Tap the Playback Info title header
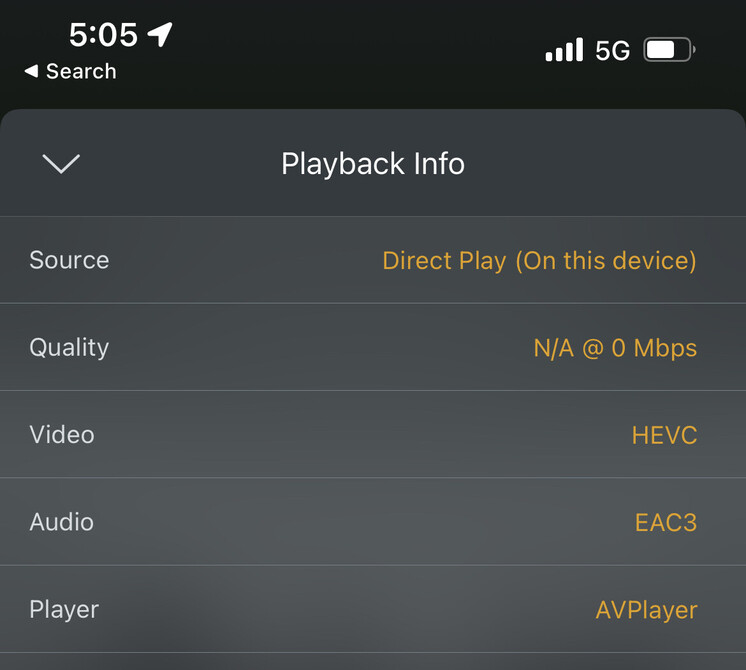The width and height of the screenshot is (746, 670). click(x=373, y=164)
